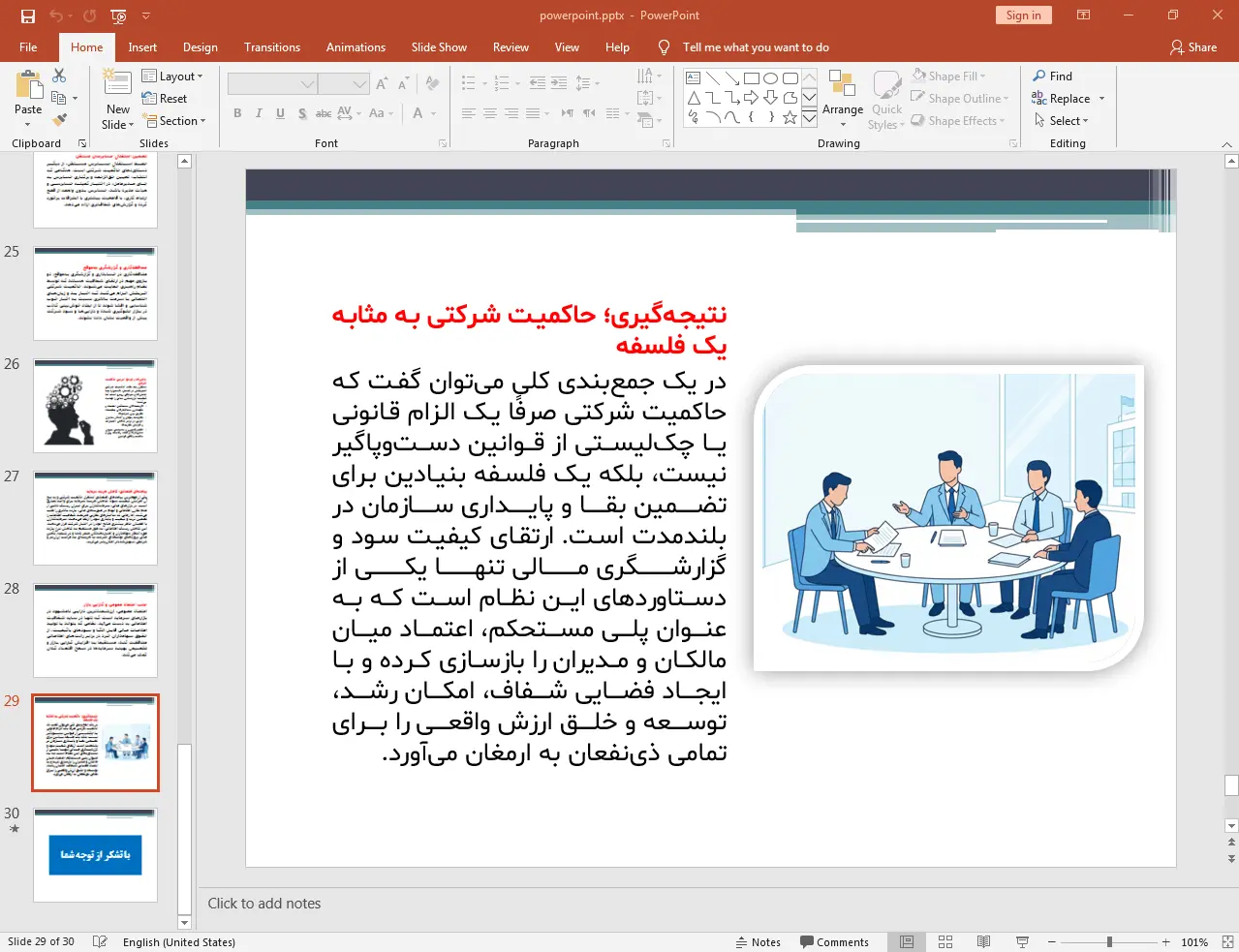Click the Find magnifier icon

pos(1039,76)
